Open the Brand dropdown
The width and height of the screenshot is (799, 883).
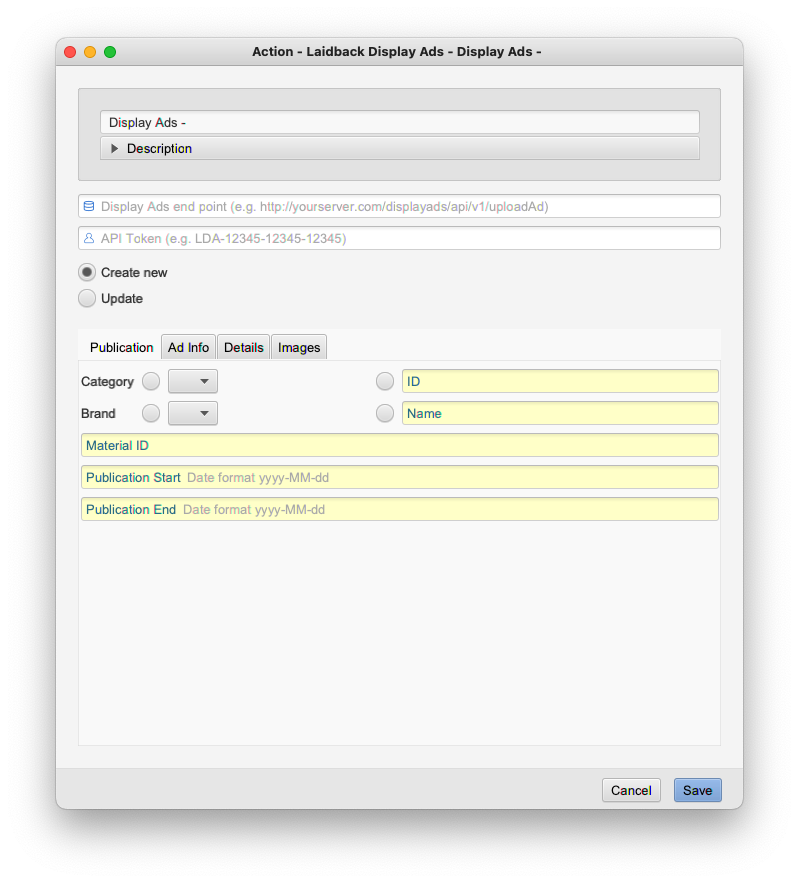click(x=193, y=413)
